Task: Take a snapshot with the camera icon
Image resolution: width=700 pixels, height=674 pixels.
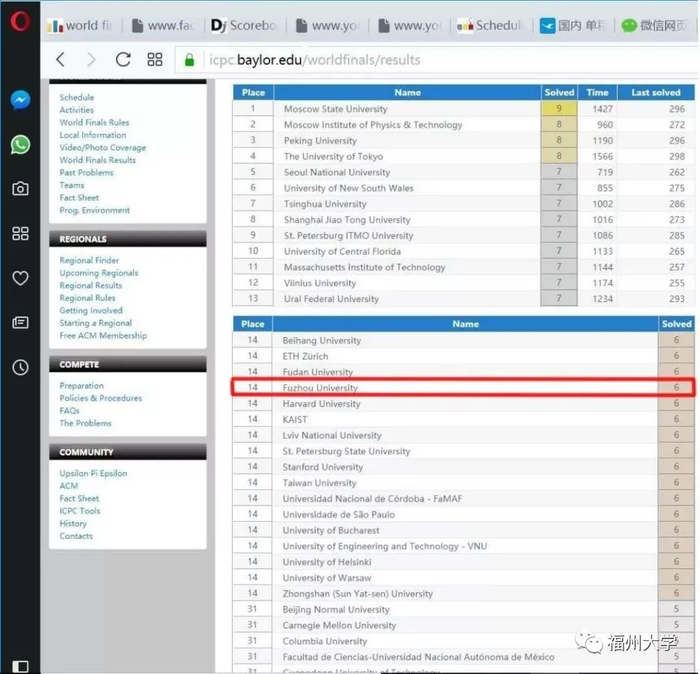Action: (x=21, y=189)
